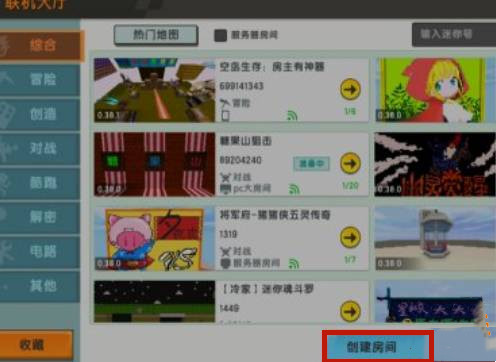Focus the 输入迷你号 search field
The height and width of the screenshot is (362, 496).
click(454, 34)
